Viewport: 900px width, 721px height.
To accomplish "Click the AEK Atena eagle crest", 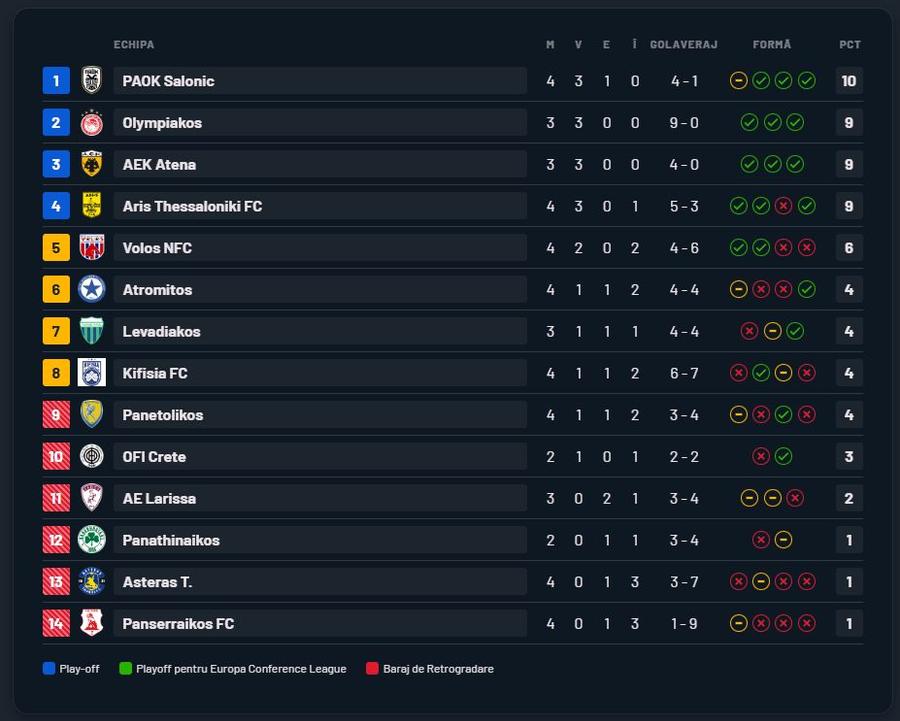I will click(92, 164).
